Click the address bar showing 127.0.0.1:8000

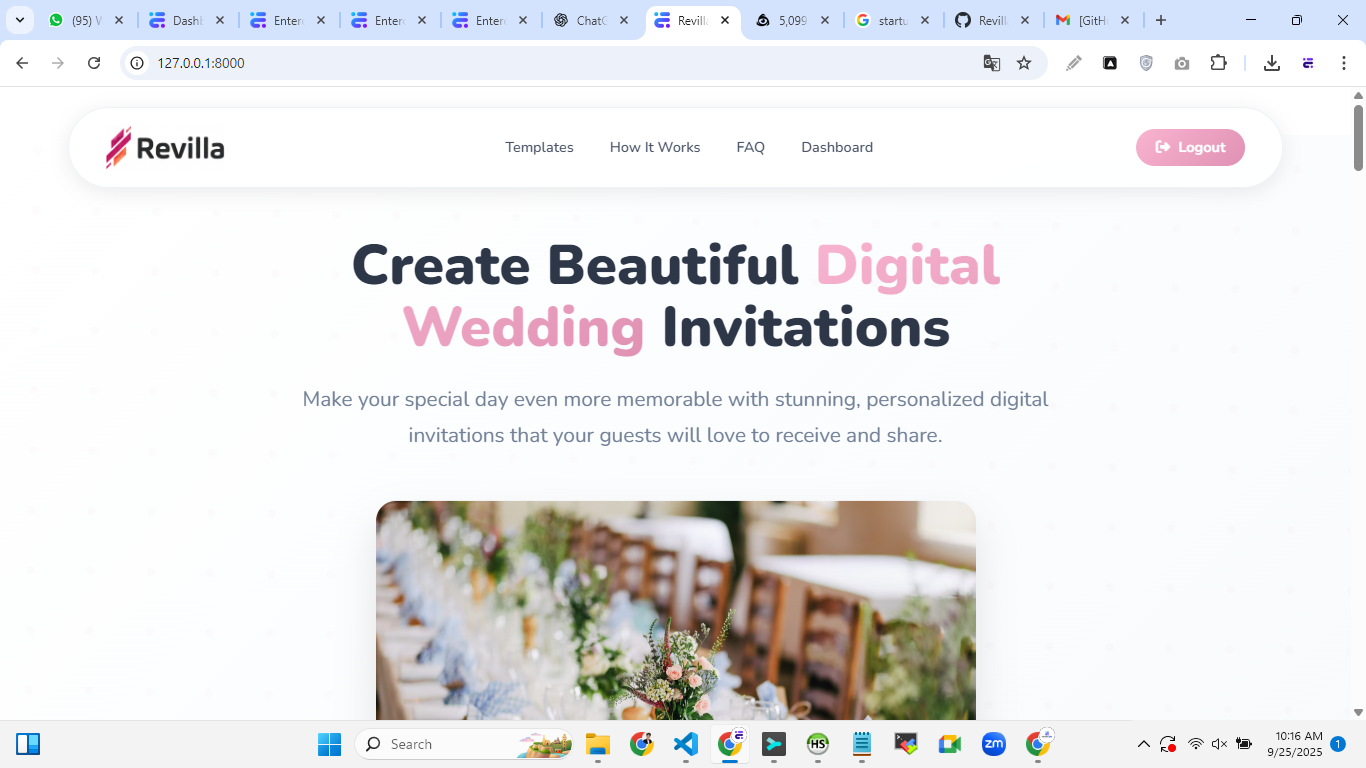coord(560,63)
